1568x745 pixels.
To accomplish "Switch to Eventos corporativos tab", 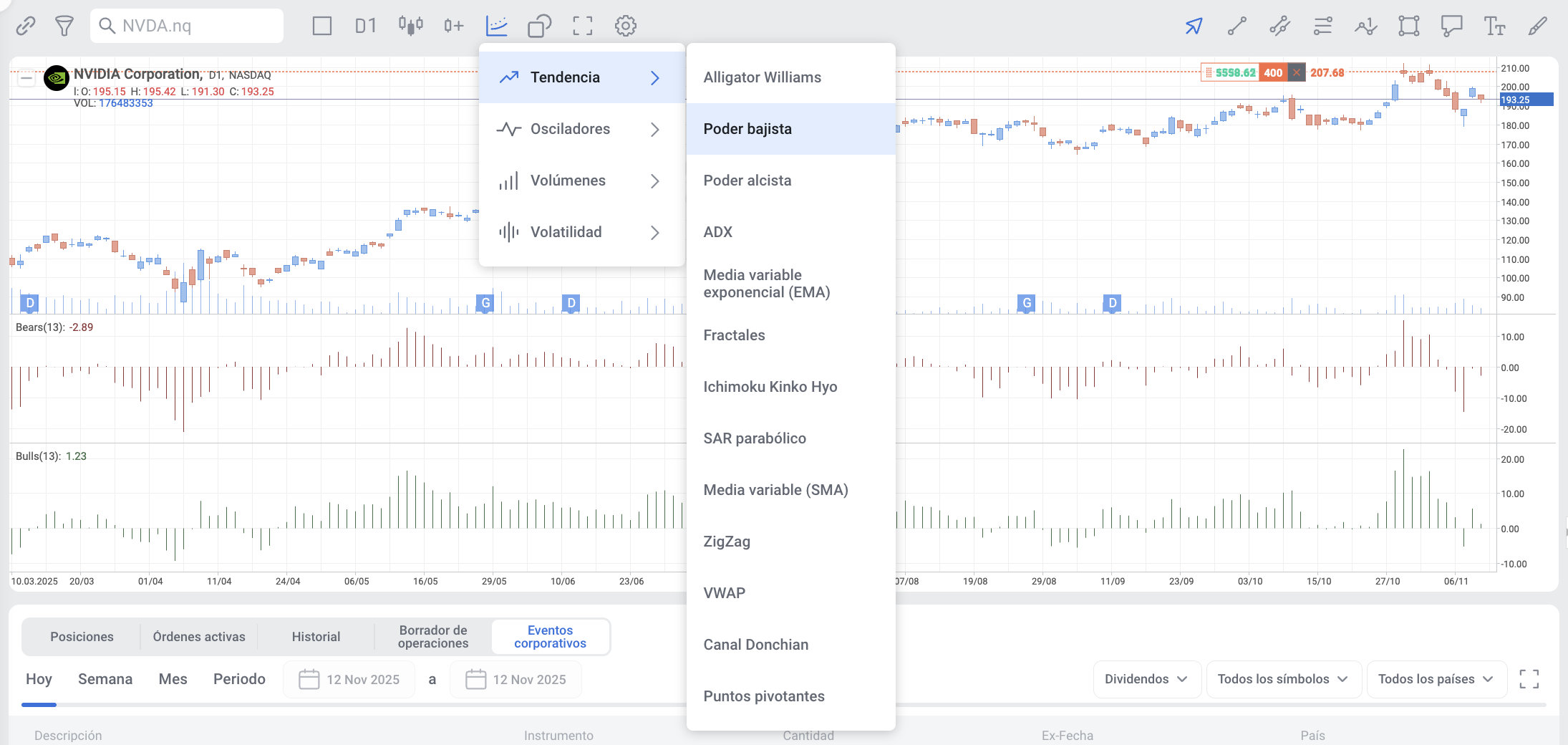I will click(550, 637).
